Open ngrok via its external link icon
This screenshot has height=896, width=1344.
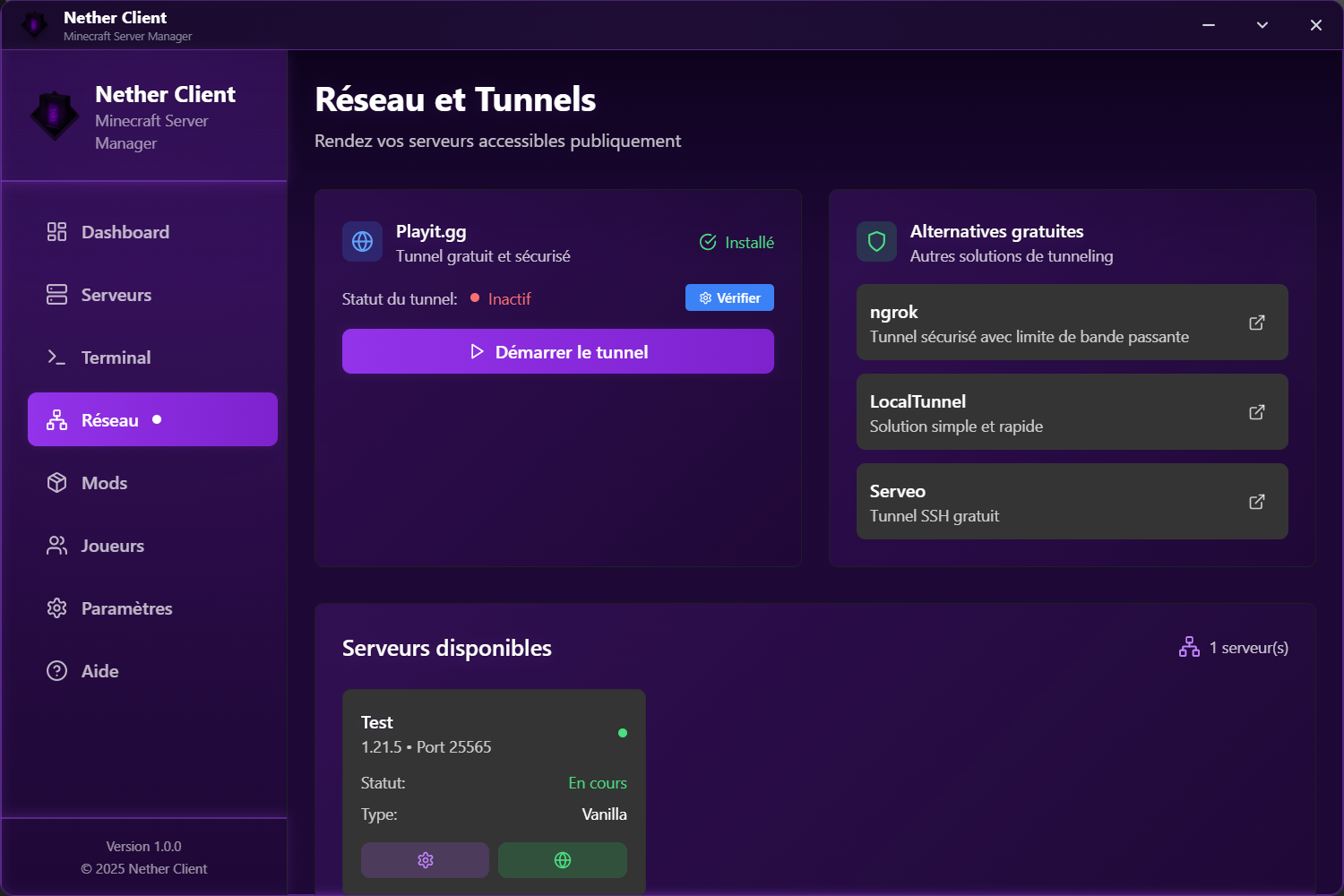coord(1256,322)
